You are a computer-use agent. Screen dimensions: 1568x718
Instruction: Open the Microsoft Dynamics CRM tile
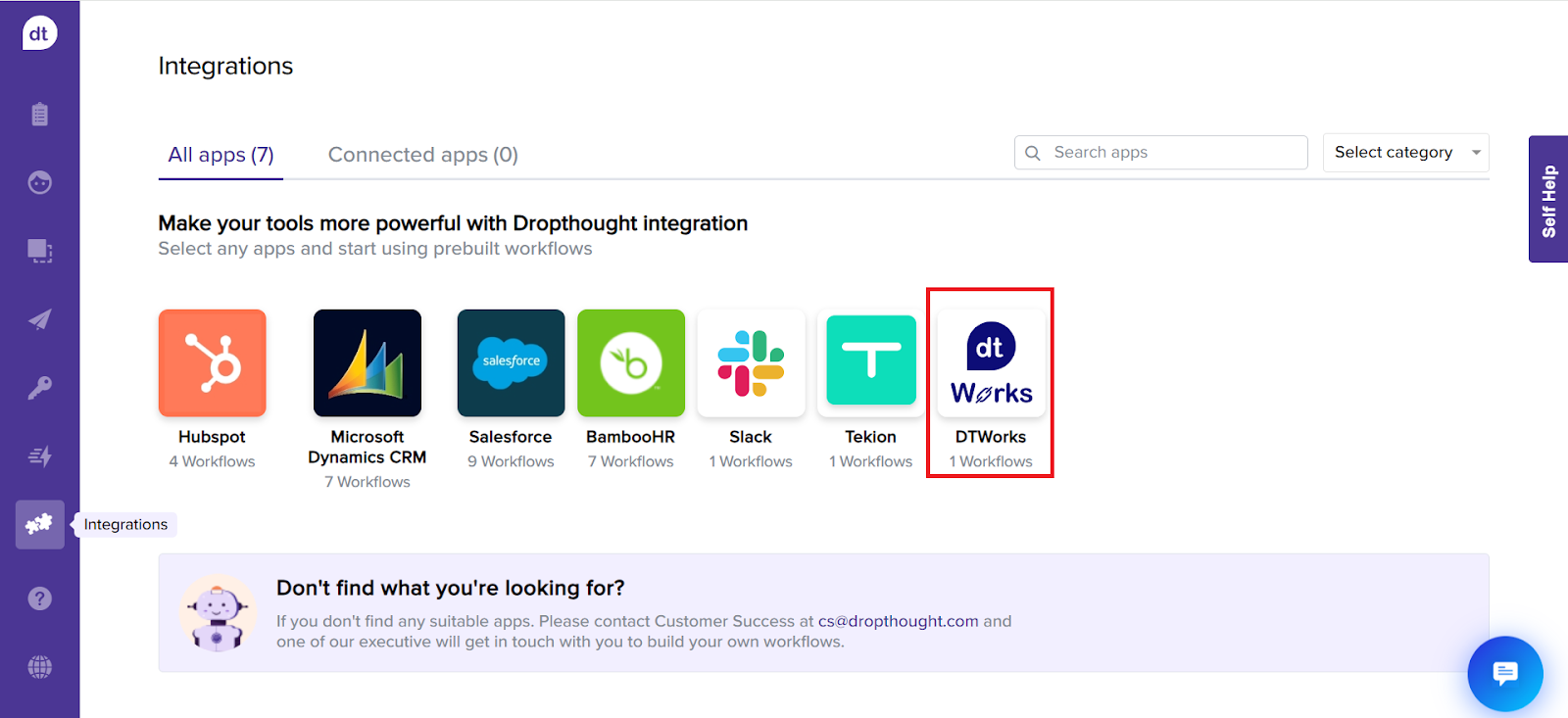pos(367,363)
